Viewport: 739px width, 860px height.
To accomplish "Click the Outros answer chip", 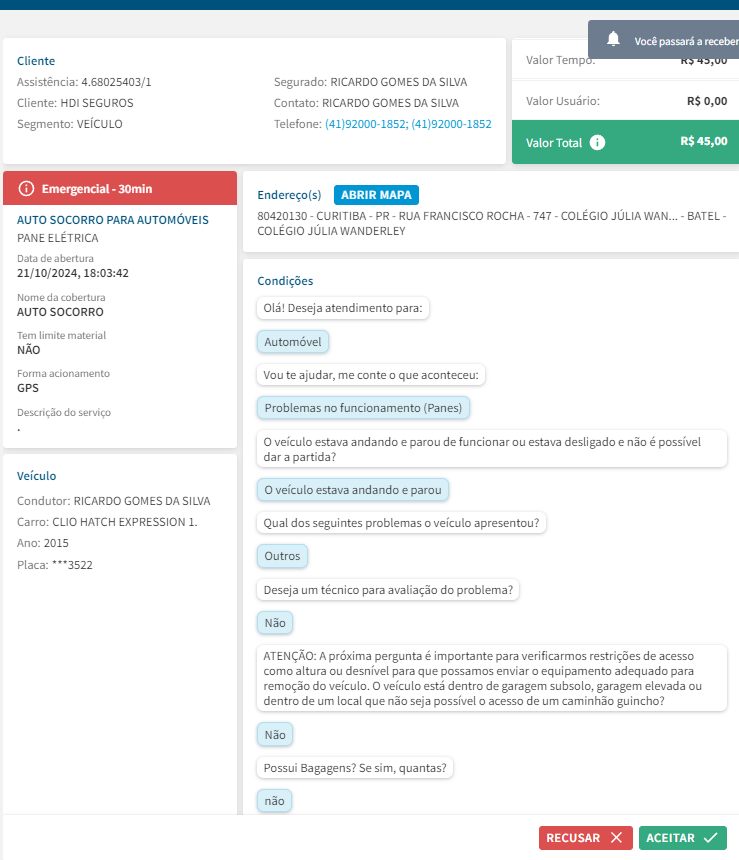I will [x=282, y=556].
